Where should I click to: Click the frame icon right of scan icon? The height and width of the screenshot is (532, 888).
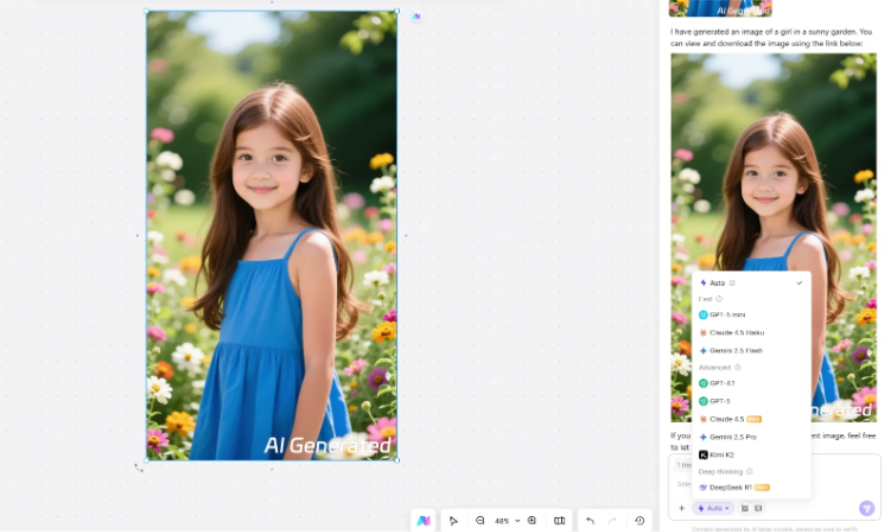tap(758, 508)
